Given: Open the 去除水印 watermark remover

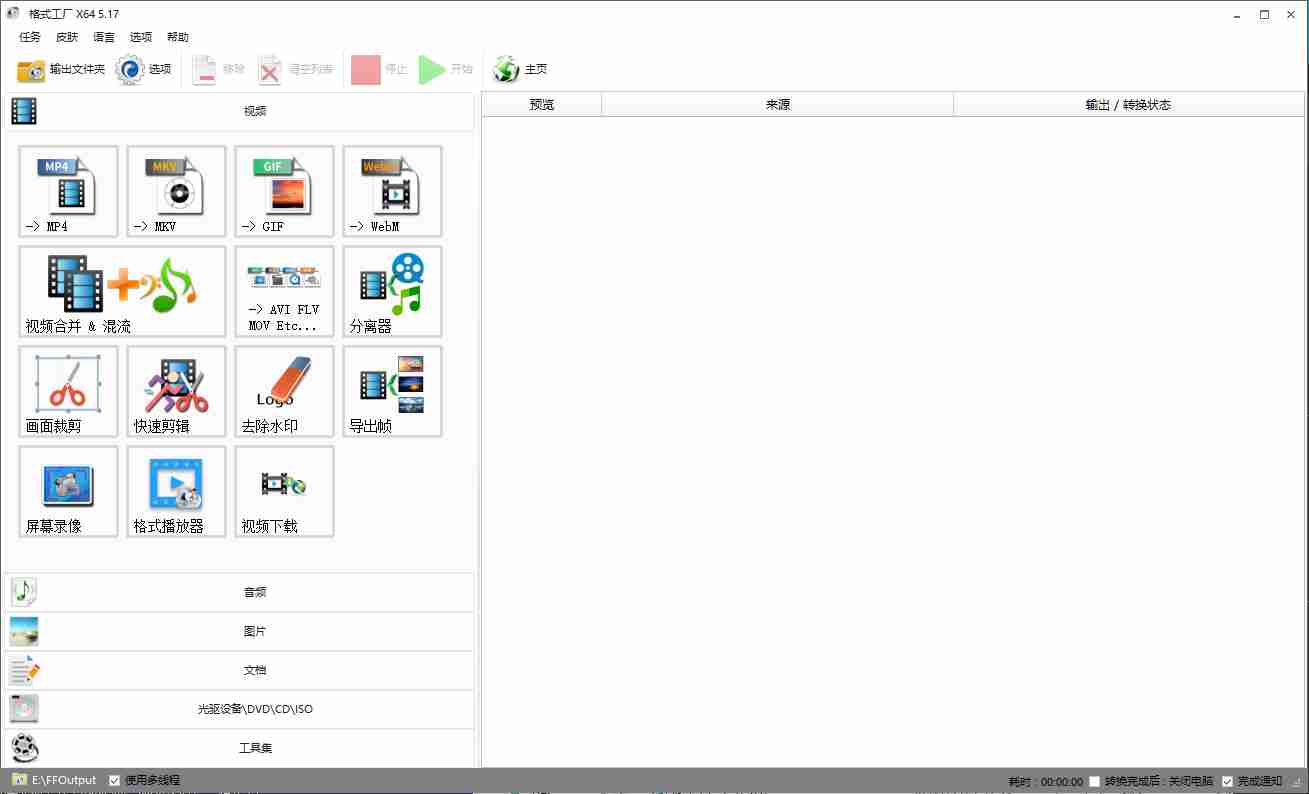Looking at the screenshot, I should click(x=283, y=391).
